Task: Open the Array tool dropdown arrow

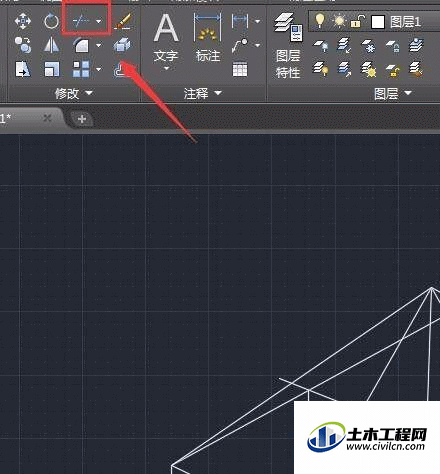Action: tap(99, 69)
